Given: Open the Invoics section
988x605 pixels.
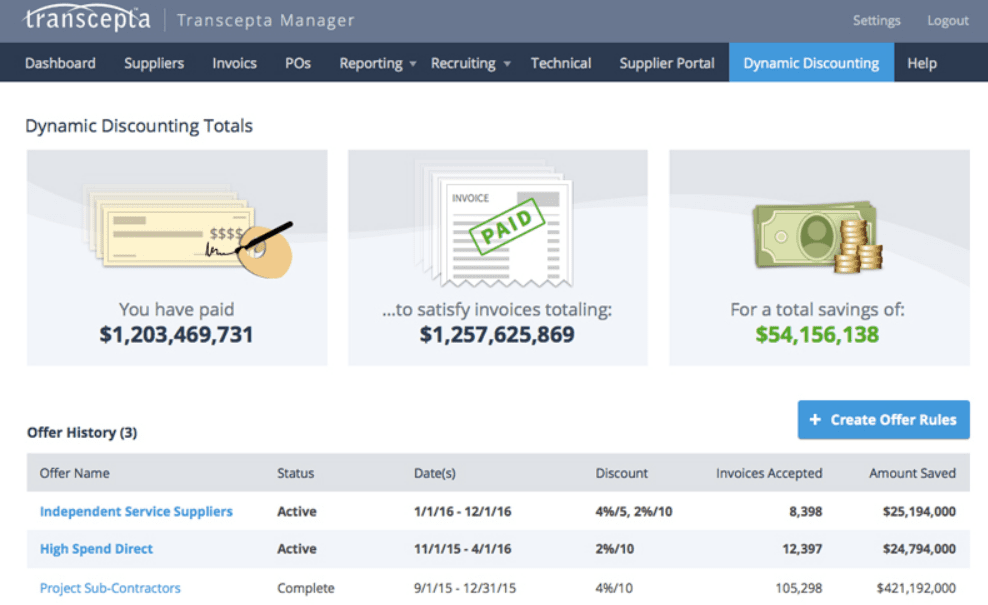Looking at the screenshot, I should (x=234, y=62).
